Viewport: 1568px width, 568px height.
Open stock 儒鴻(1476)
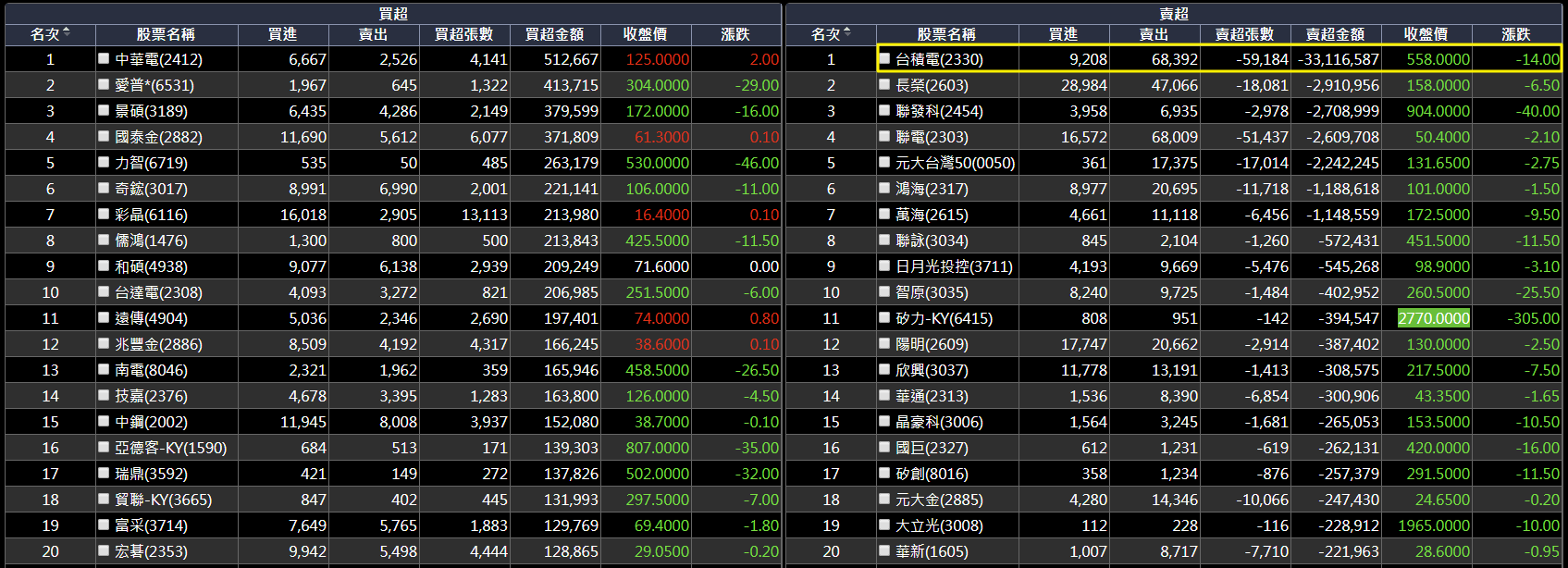pos(151,241)
